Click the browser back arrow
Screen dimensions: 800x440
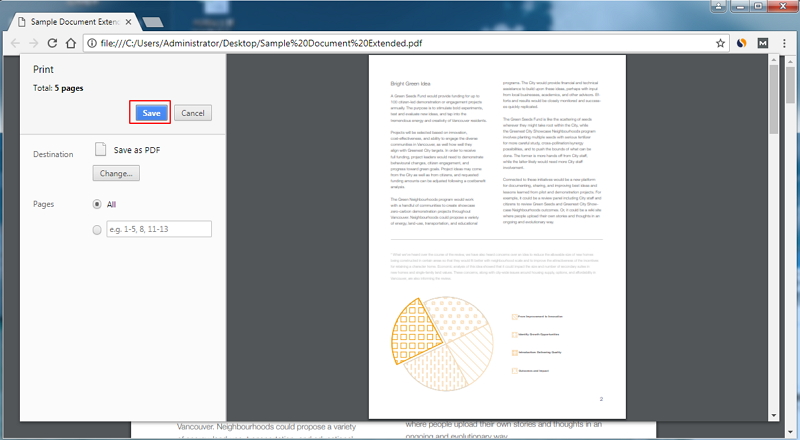tap(15, 43)
